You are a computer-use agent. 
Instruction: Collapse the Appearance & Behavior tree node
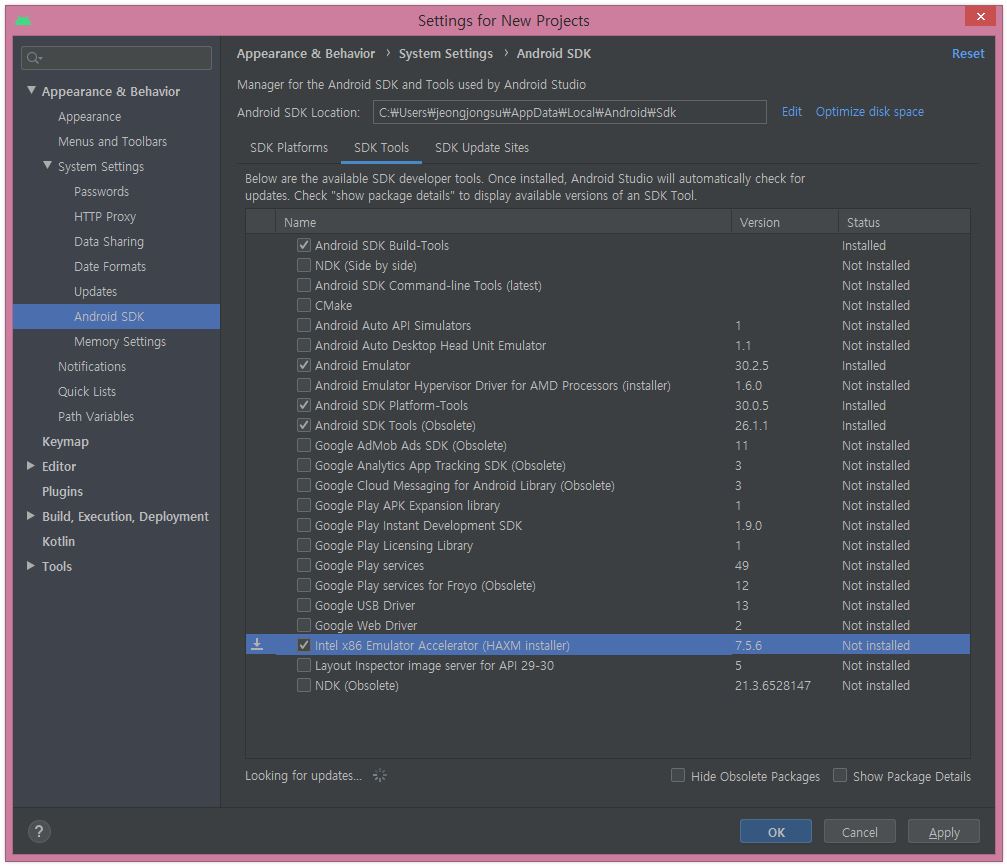[x=31, y=91]
